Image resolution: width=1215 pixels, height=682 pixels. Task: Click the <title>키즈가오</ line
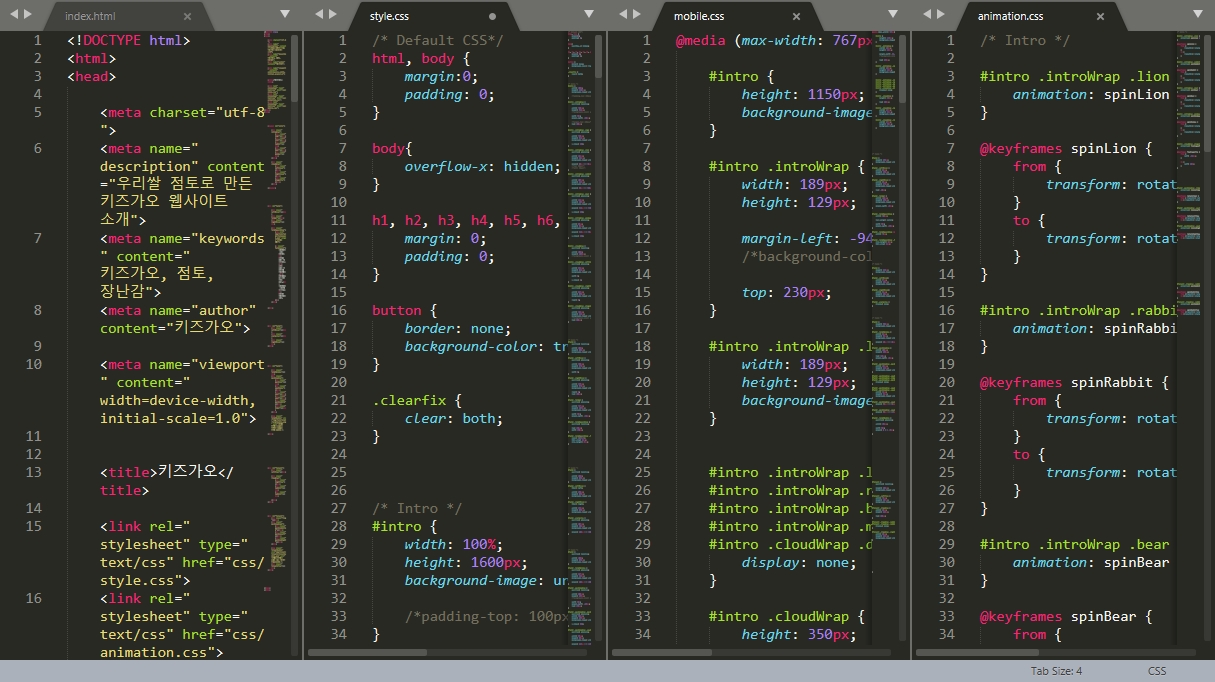pos(166,472)
